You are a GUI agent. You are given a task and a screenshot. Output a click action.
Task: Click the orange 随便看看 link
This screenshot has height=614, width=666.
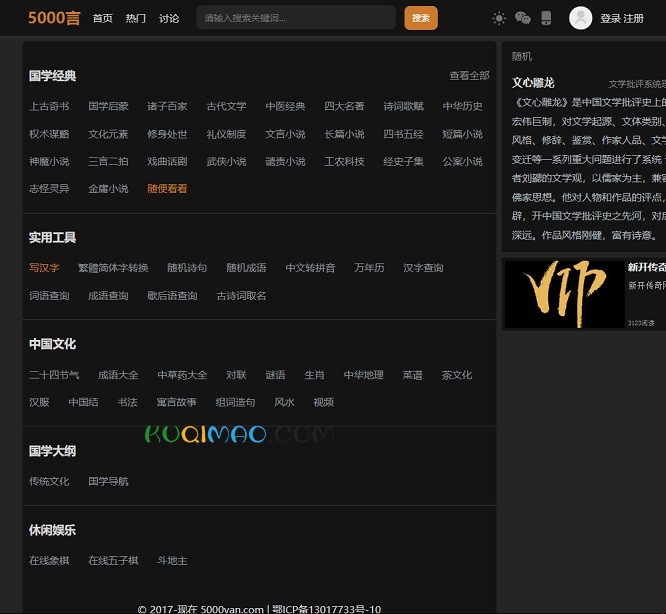coord(167,189)
